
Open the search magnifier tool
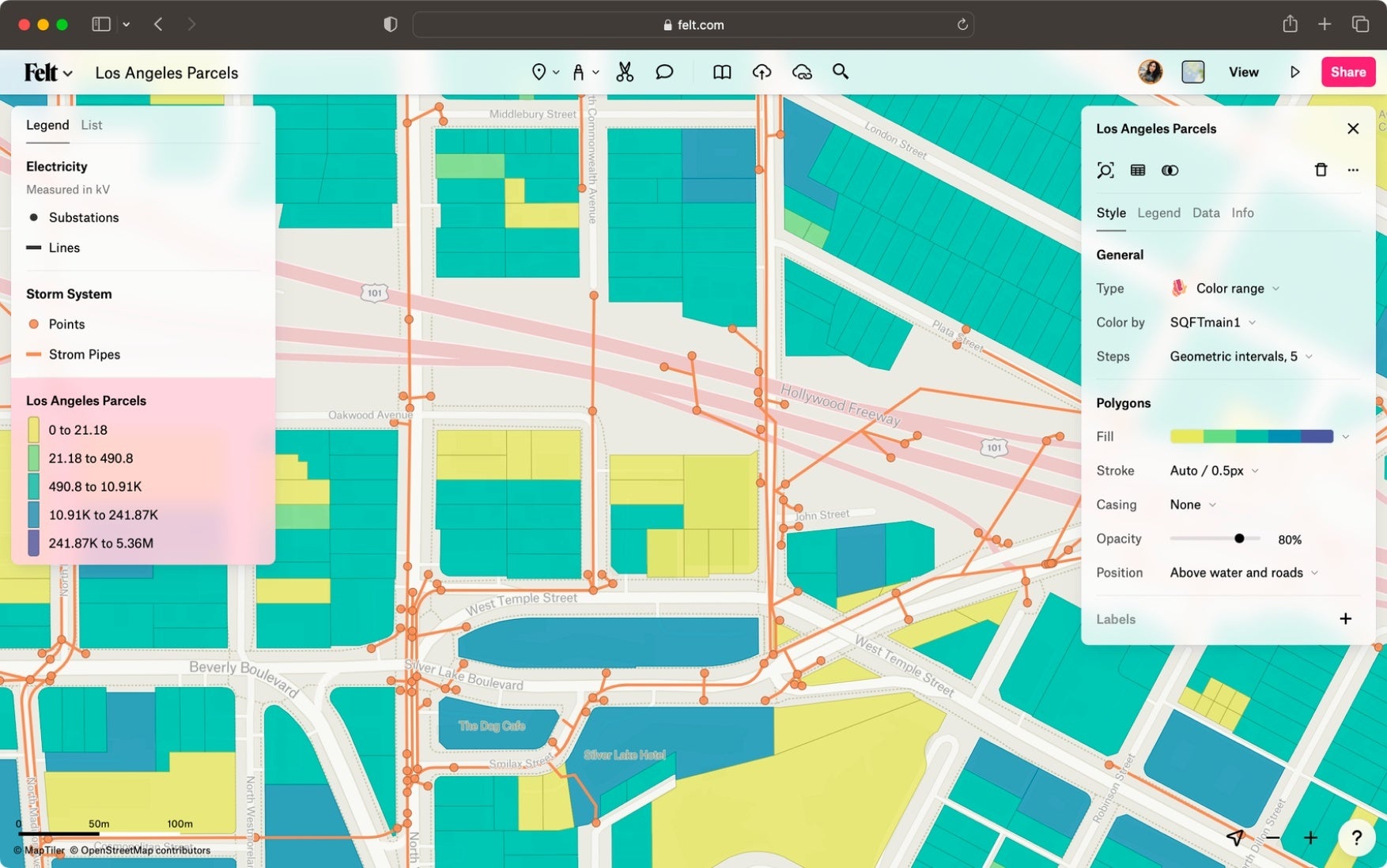[x=841, y=72]
